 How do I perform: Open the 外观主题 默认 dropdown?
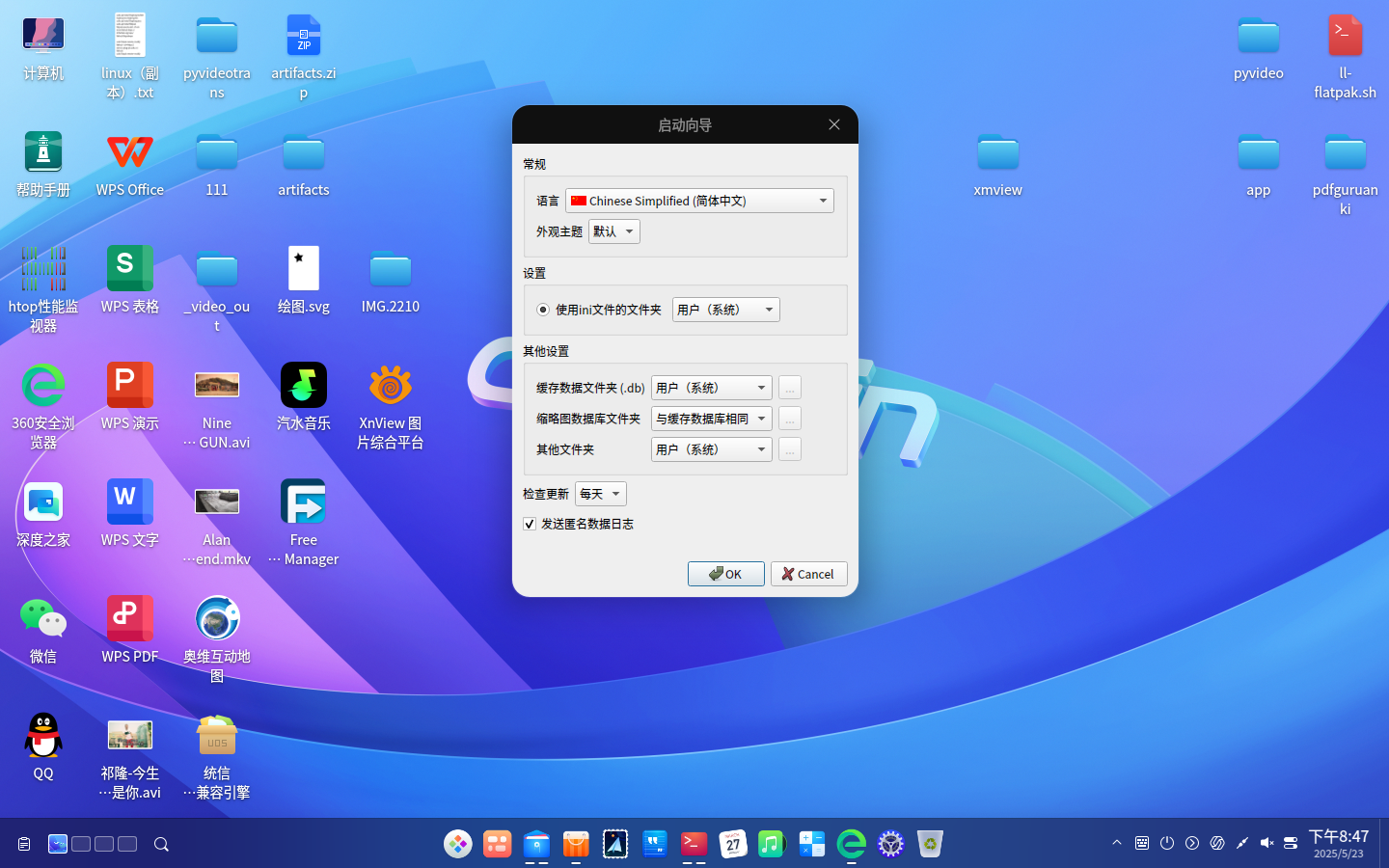(614, 231)
